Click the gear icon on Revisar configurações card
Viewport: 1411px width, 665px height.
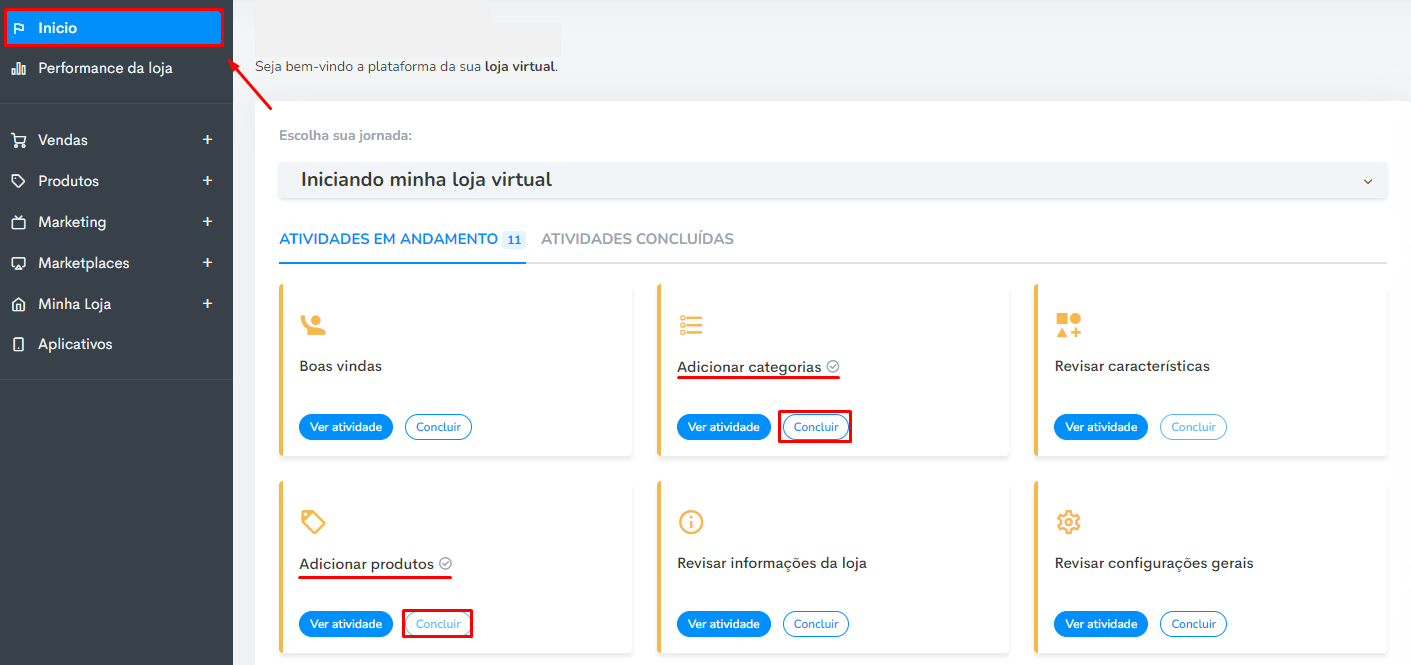pyautogui.click(x=1069, y=522)
